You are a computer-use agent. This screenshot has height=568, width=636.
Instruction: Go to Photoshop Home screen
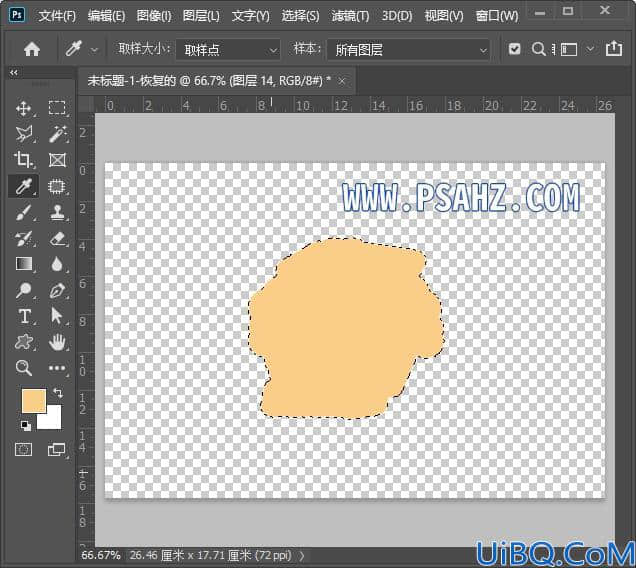coord(32,49)
